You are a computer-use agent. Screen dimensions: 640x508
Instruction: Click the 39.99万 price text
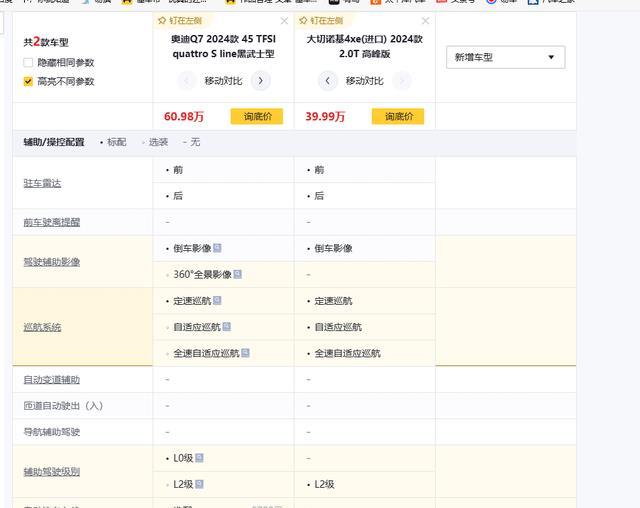pyautogui.click(x=325, y=117)
